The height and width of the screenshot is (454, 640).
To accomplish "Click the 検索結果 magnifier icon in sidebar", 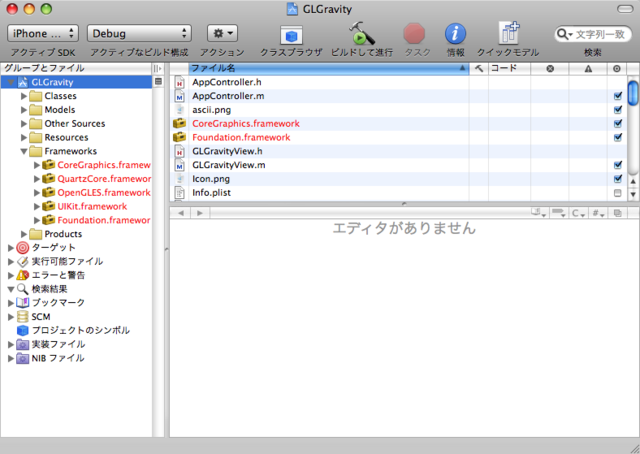I will tap(22, 289).
